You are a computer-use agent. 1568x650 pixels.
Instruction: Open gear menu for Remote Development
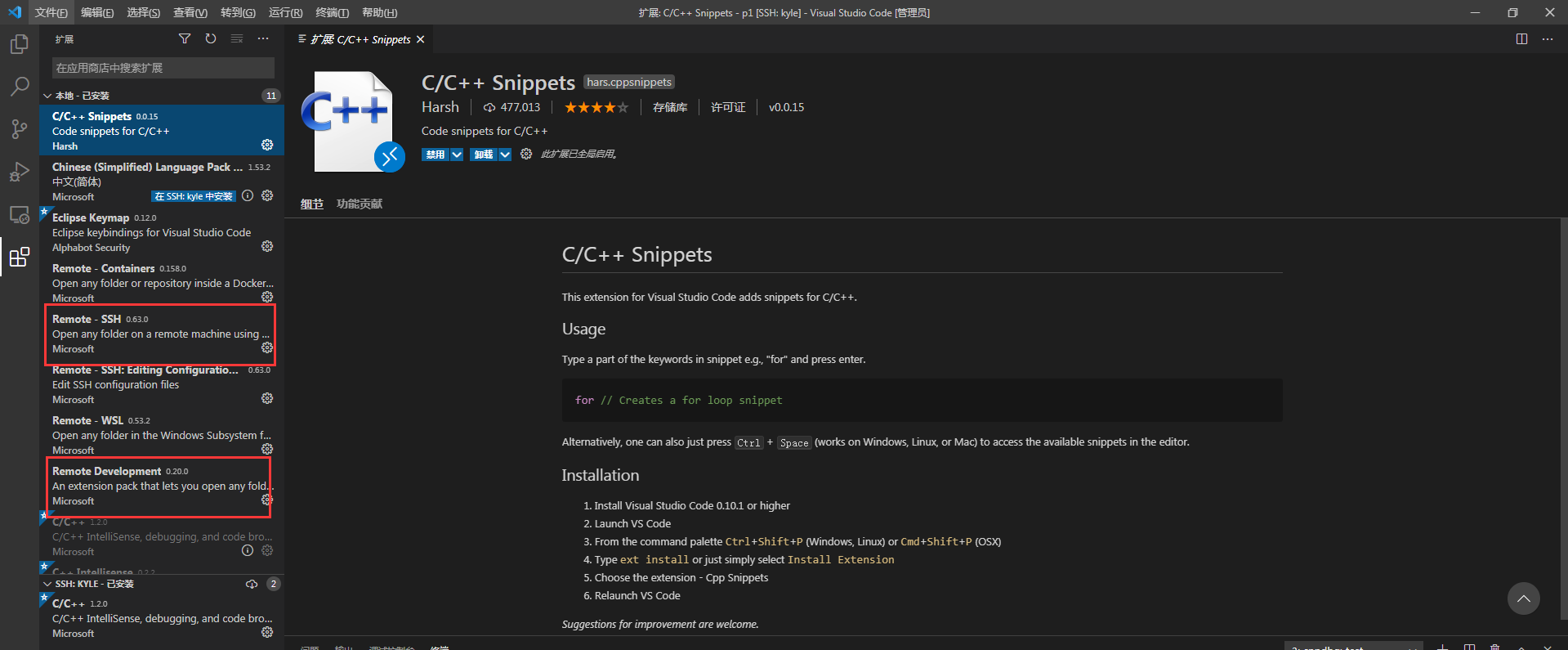click(266, 500)
